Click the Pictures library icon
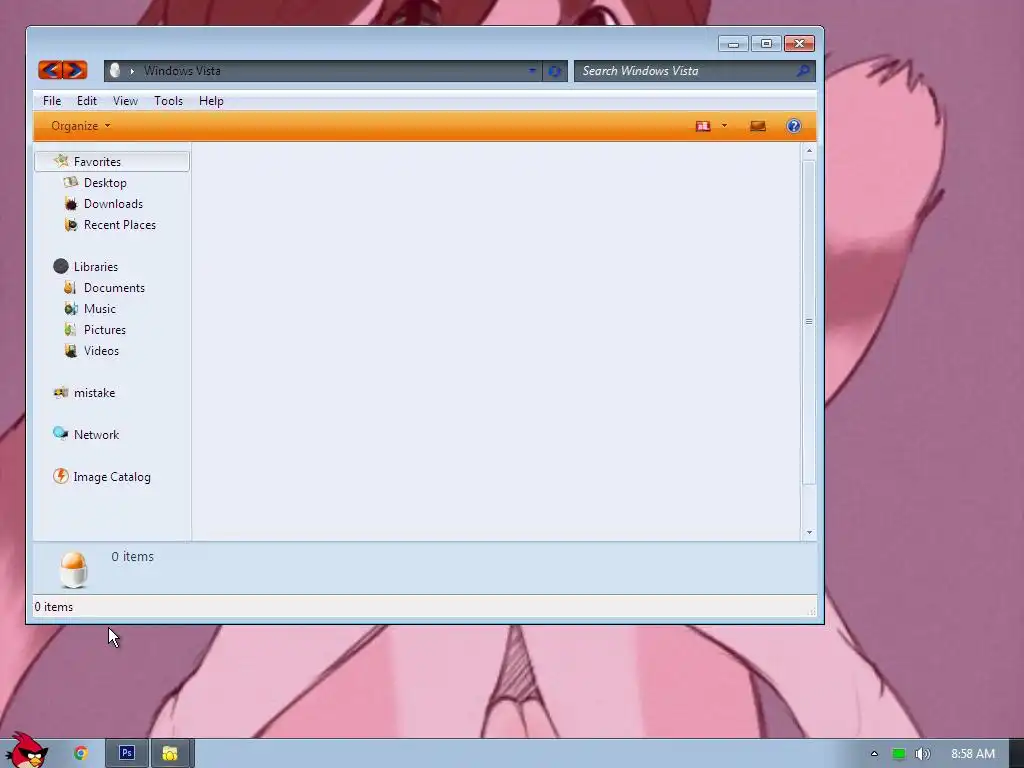The width and height of the screenshot is (1024, 768). pyautogui.click(x=71, y=329)
